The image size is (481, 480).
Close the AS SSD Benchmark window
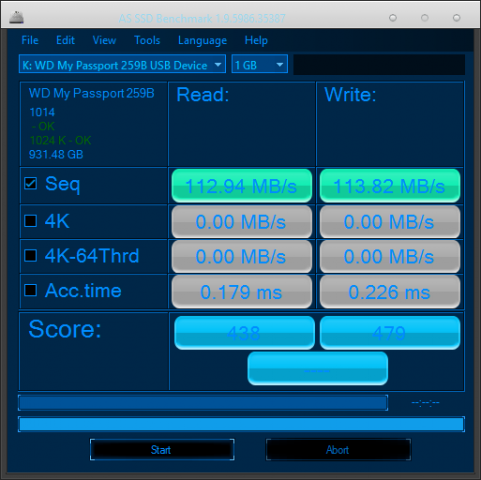[457, 18]
